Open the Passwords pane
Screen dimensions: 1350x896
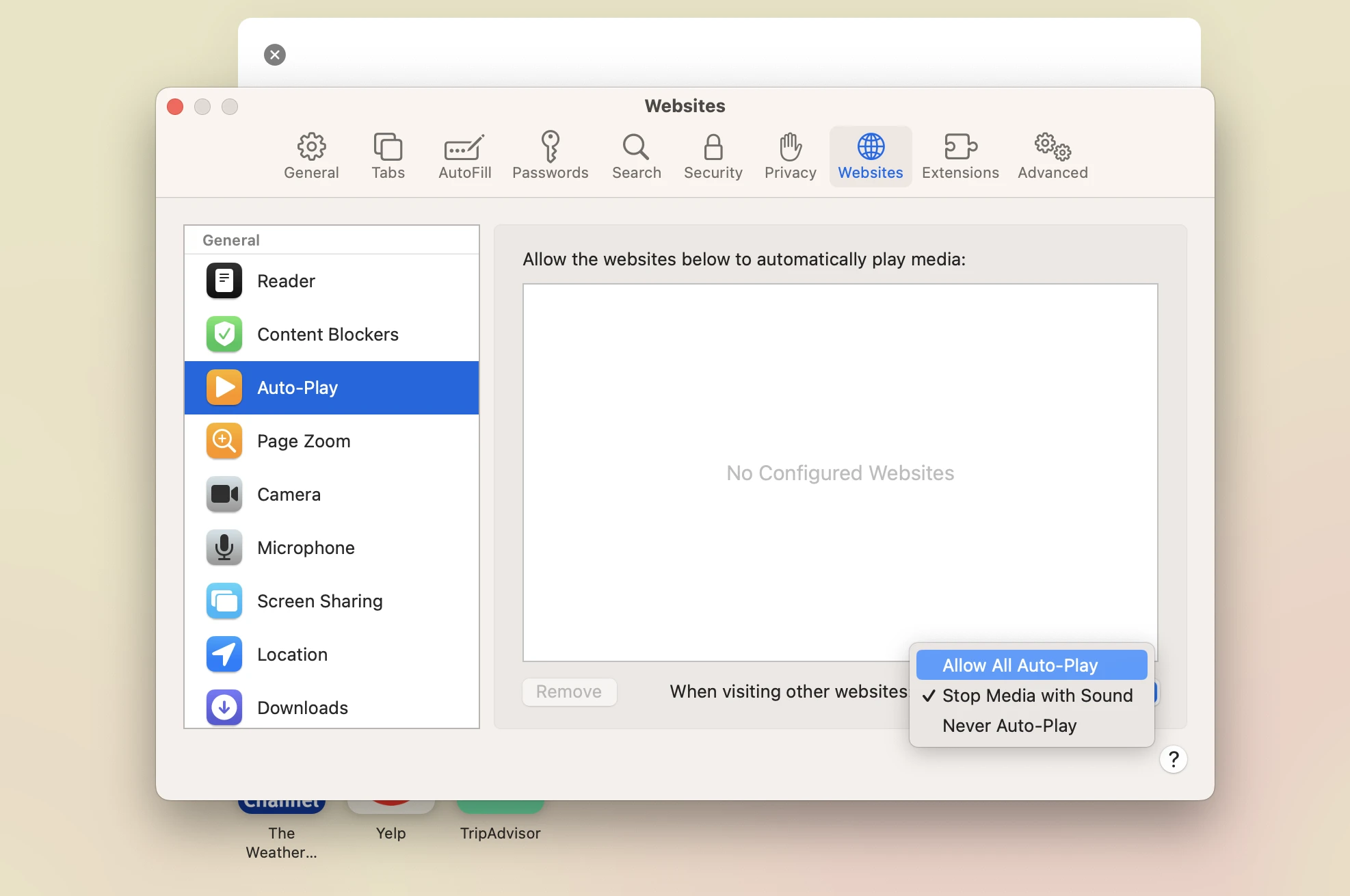point(550,155)
